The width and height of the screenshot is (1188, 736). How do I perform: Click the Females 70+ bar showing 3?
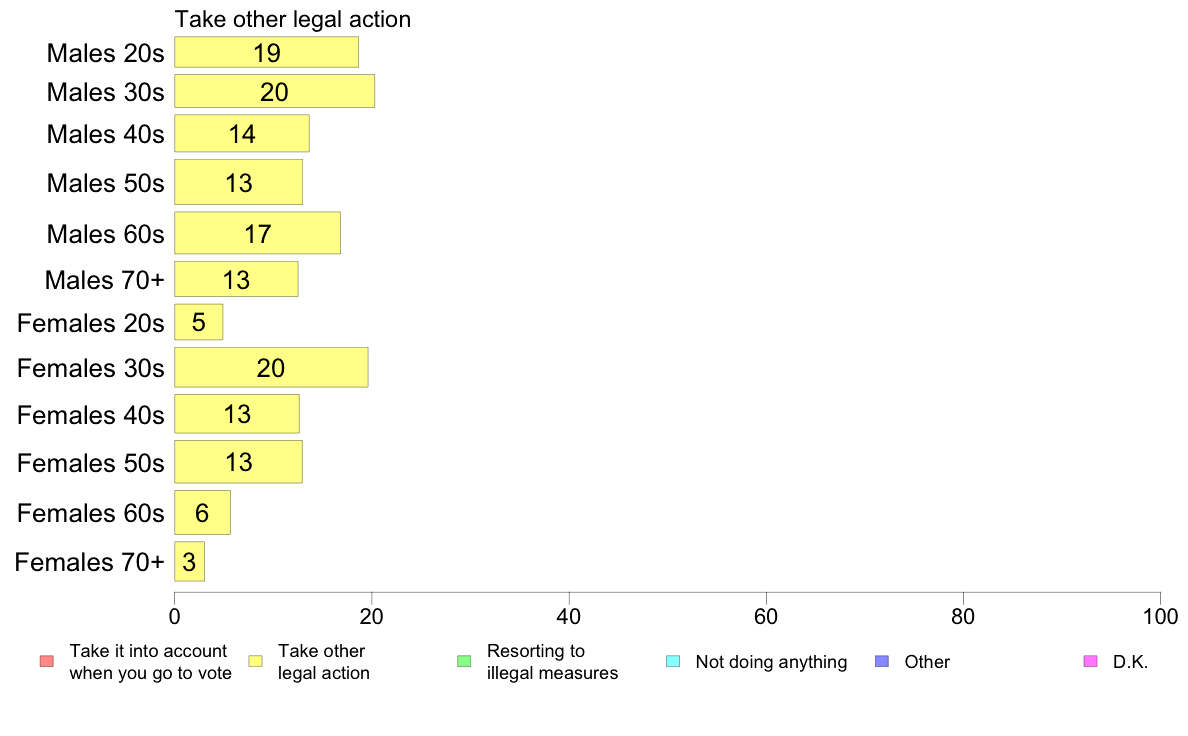[189, 562]
